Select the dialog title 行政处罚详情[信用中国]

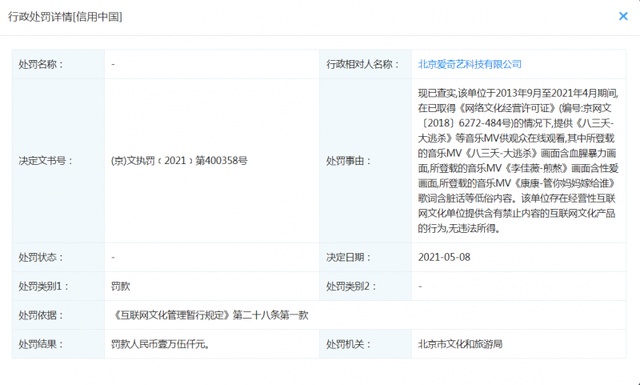click(x=65, y=17)
